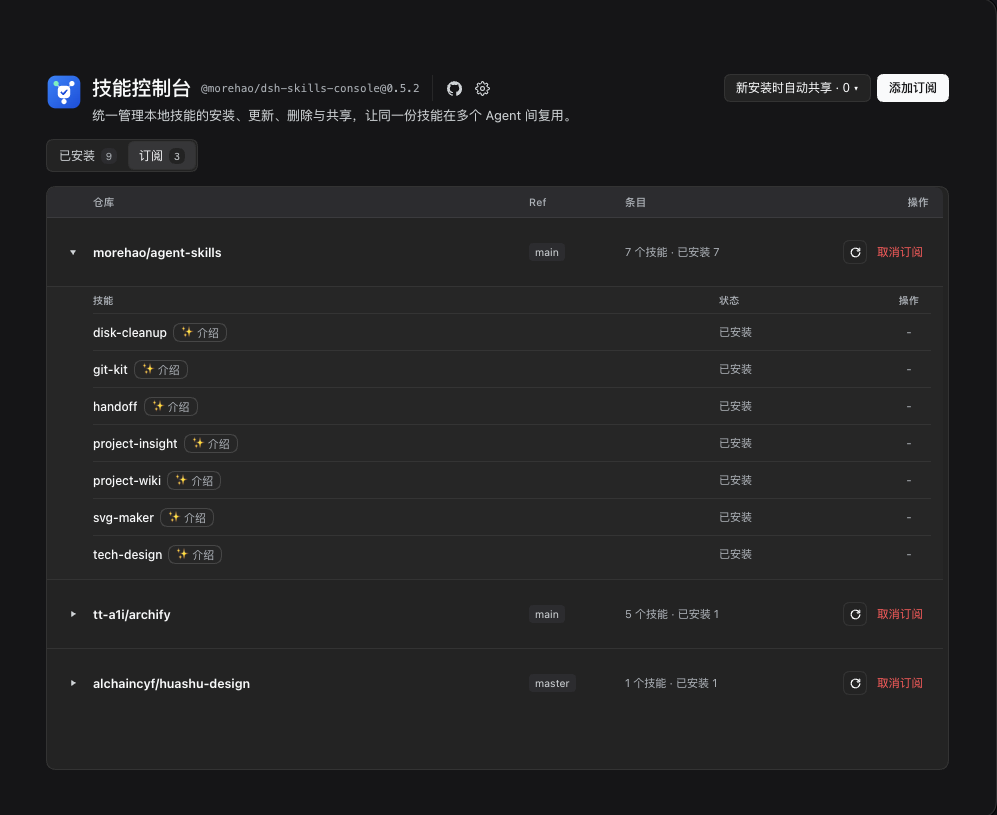This screenshot has height=815, width=997.
Task: Click 取消订阅 for tt-a1i/archify
Action: point(900,614)
